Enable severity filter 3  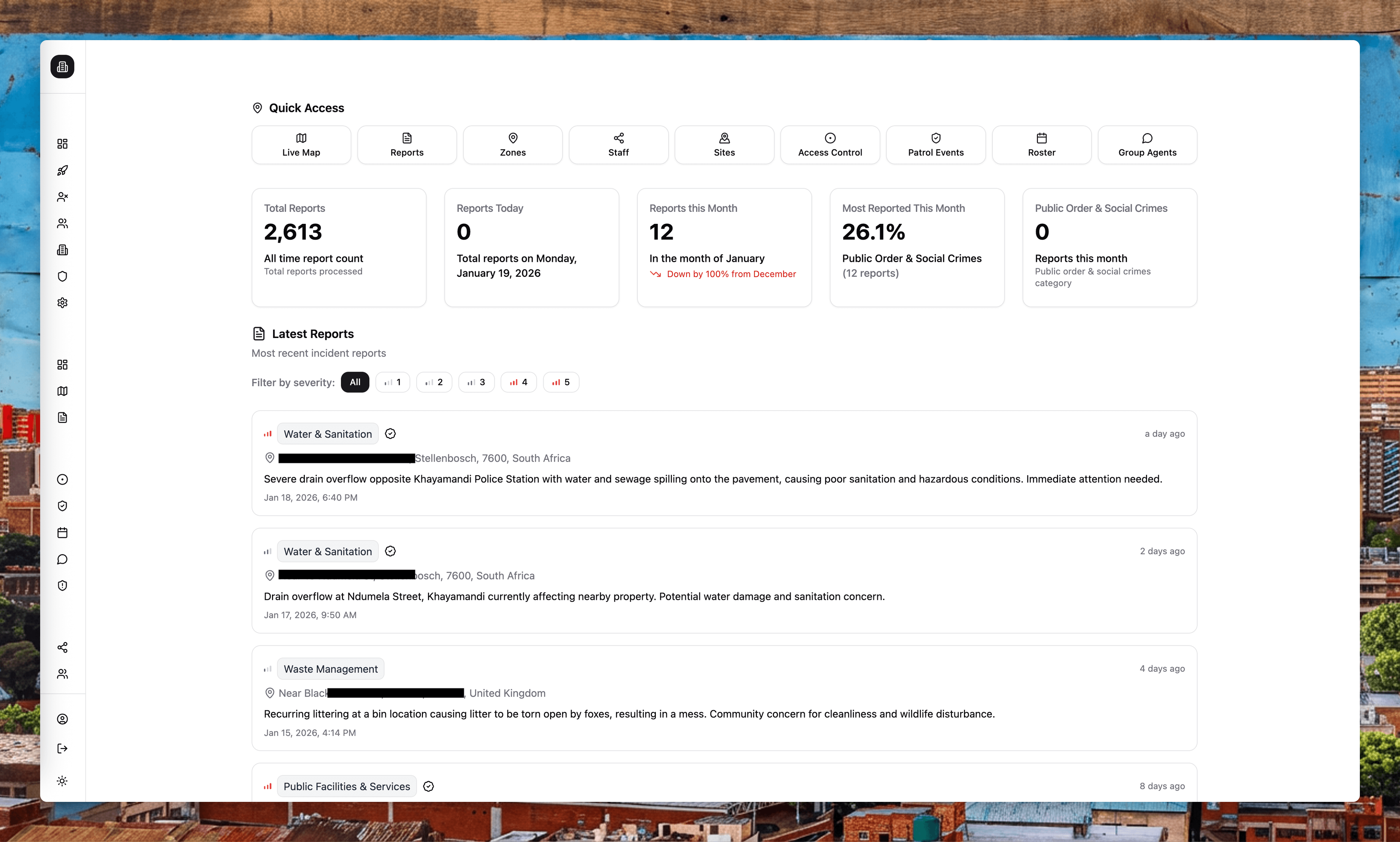[x=476, y=382]
